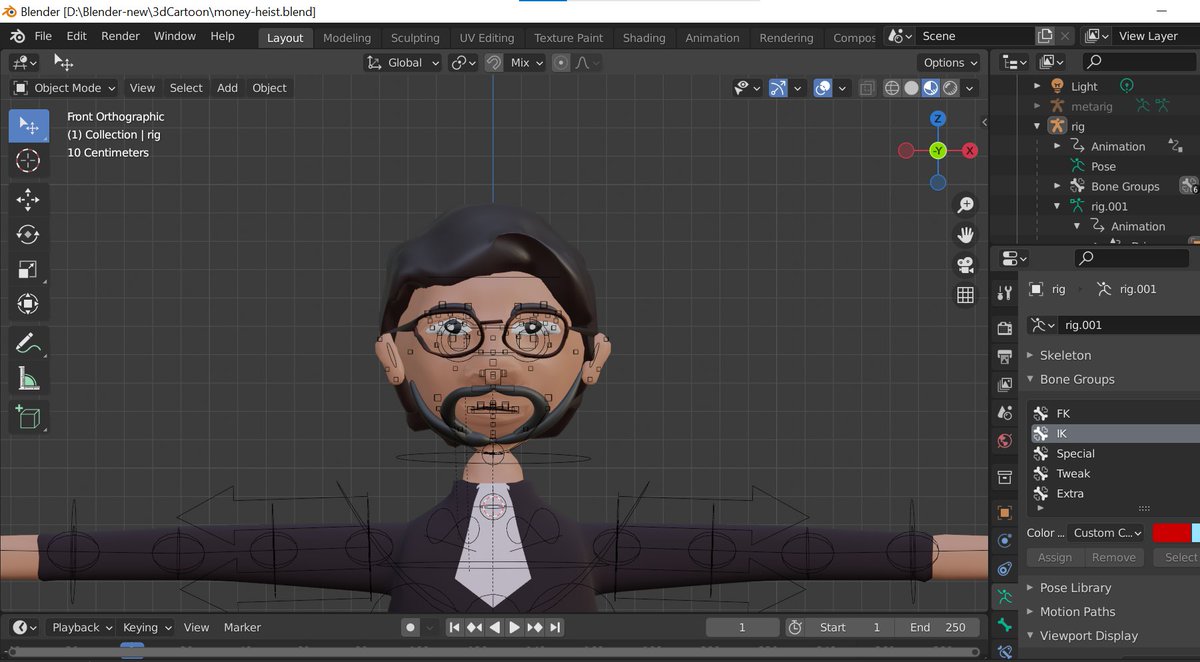Image resolution: width=1200 pixels, height=662 pixels.
Task: Toggle proportional editing button
Action: click(x=561, y=62)
